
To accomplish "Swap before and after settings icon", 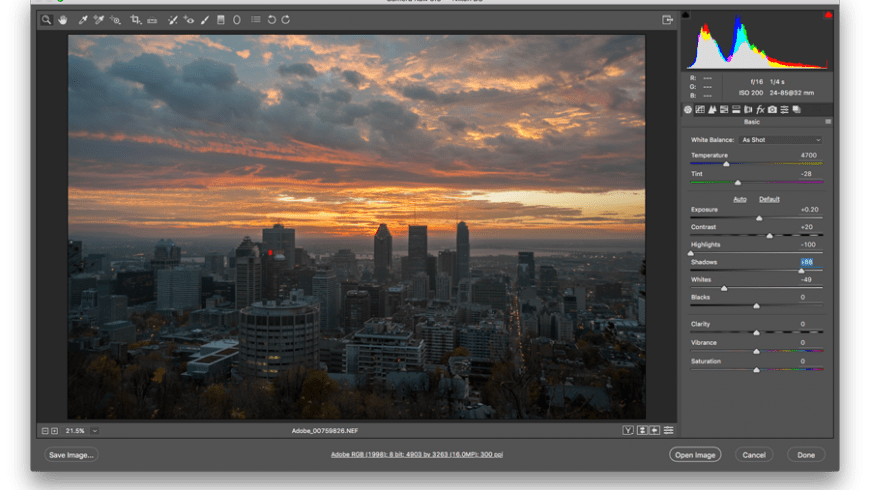I will point(642,431).
